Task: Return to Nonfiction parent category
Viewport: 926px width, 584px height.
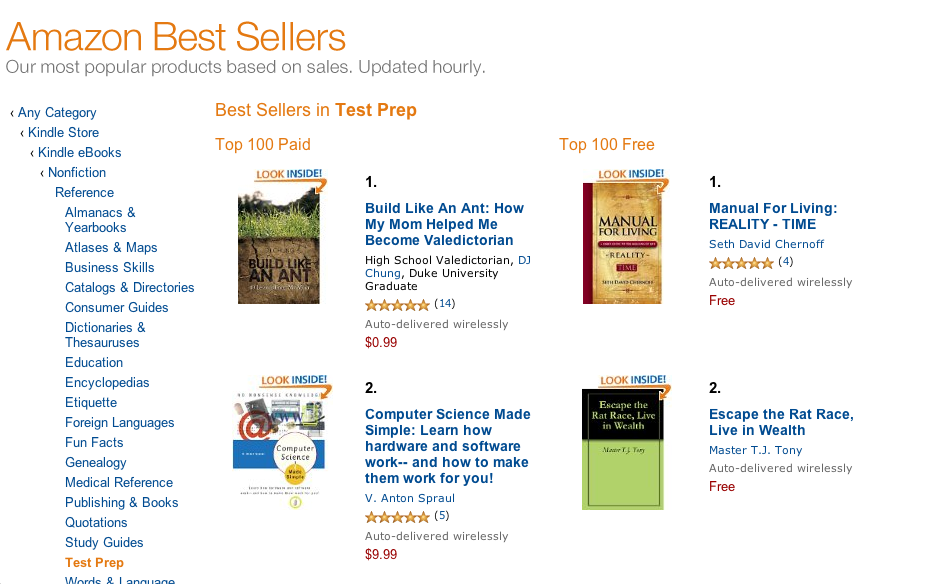Action: pos(77,172)
